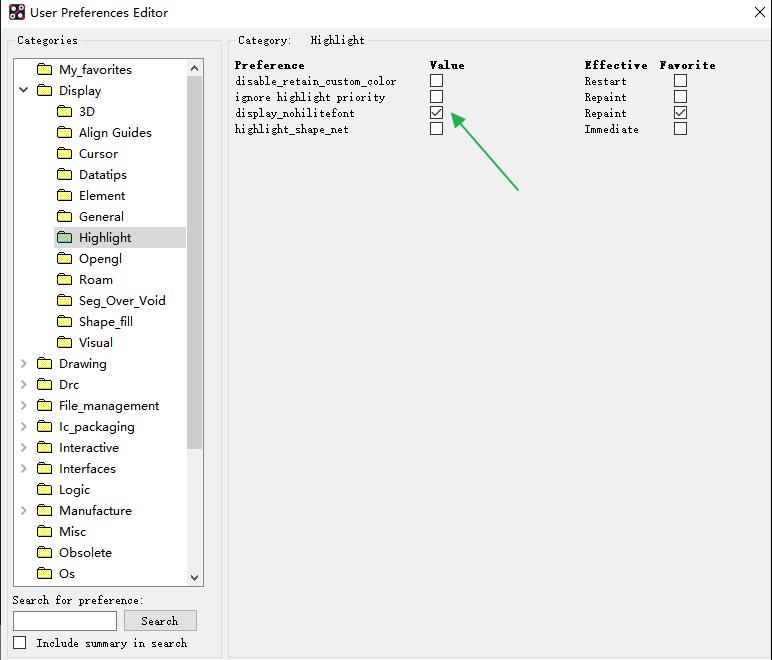Click the Search button
The image size is (772, 660).
(x=159, y=621)
